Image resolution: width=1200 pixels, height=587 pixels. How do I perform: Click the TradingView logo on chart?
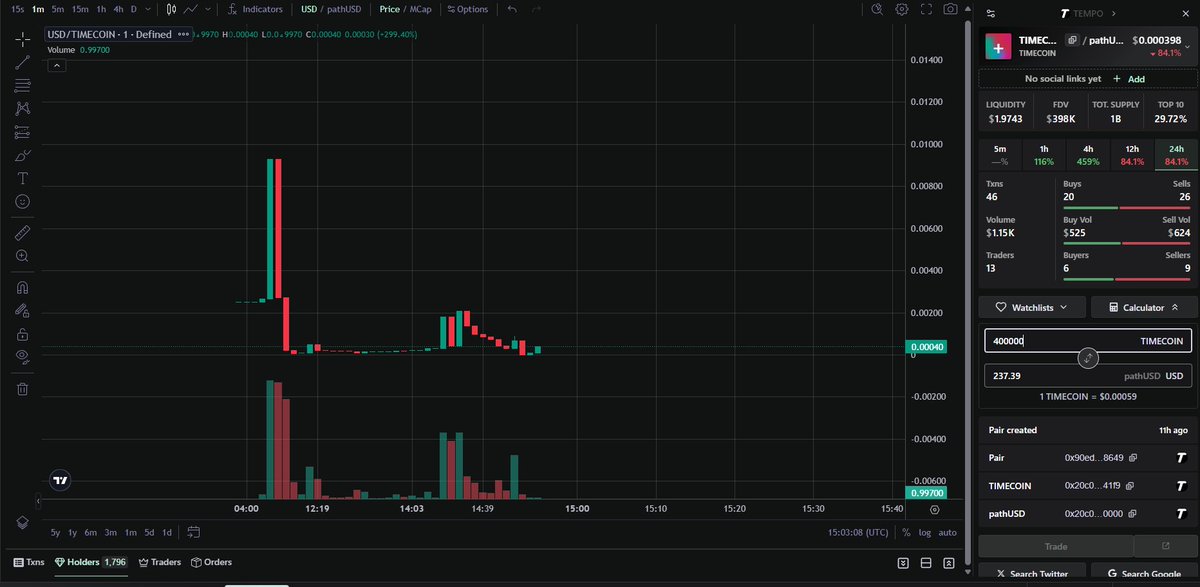click(61, 480)
